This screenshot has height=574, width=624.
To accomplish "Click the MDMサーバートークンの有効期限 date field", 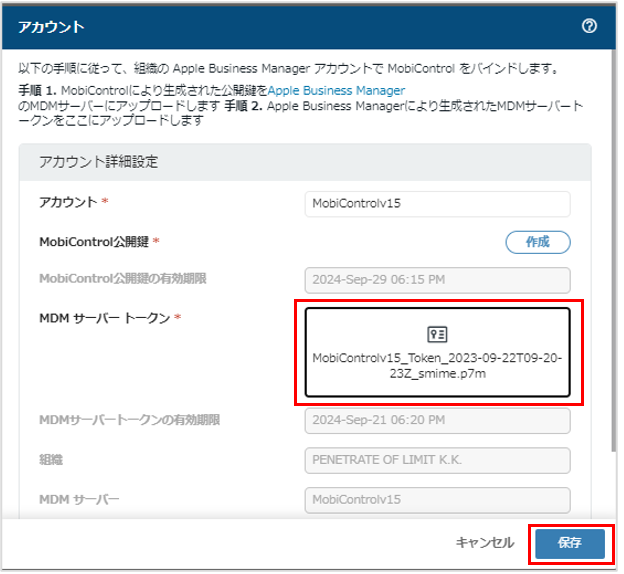I will tap(437, 421).
